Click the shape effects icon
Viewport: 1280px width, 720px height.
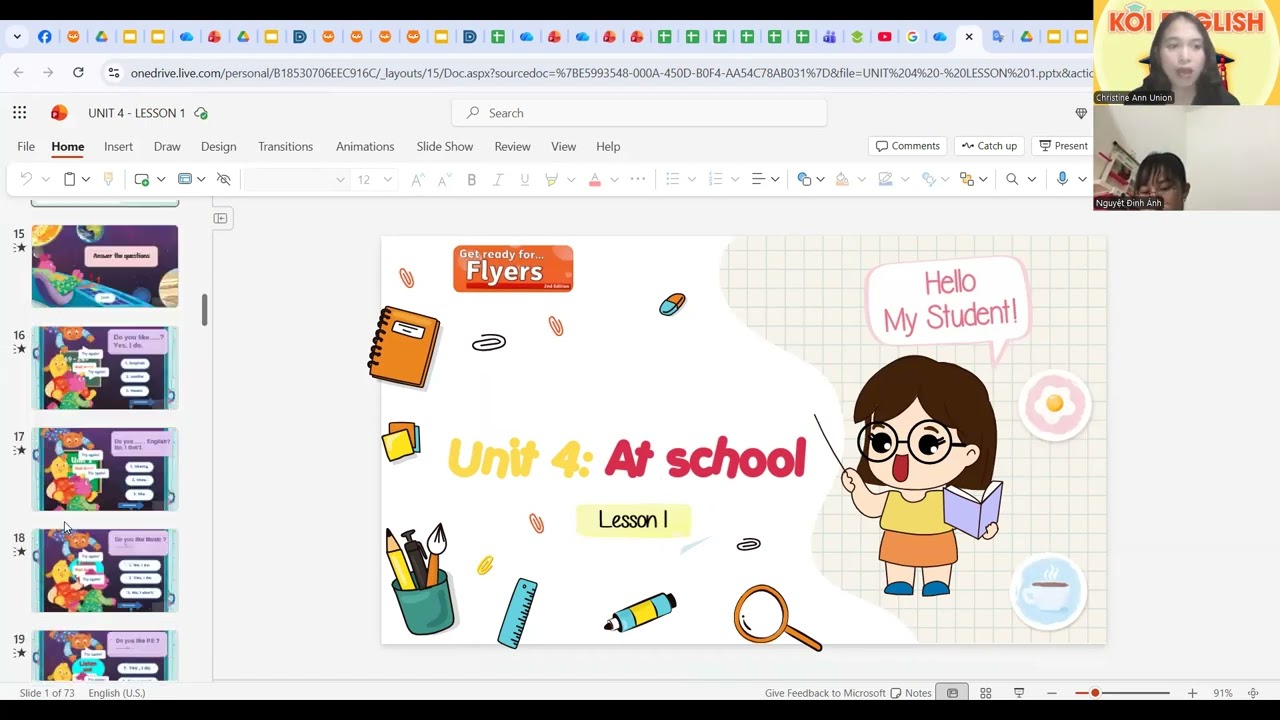click(x=929, y=179)
